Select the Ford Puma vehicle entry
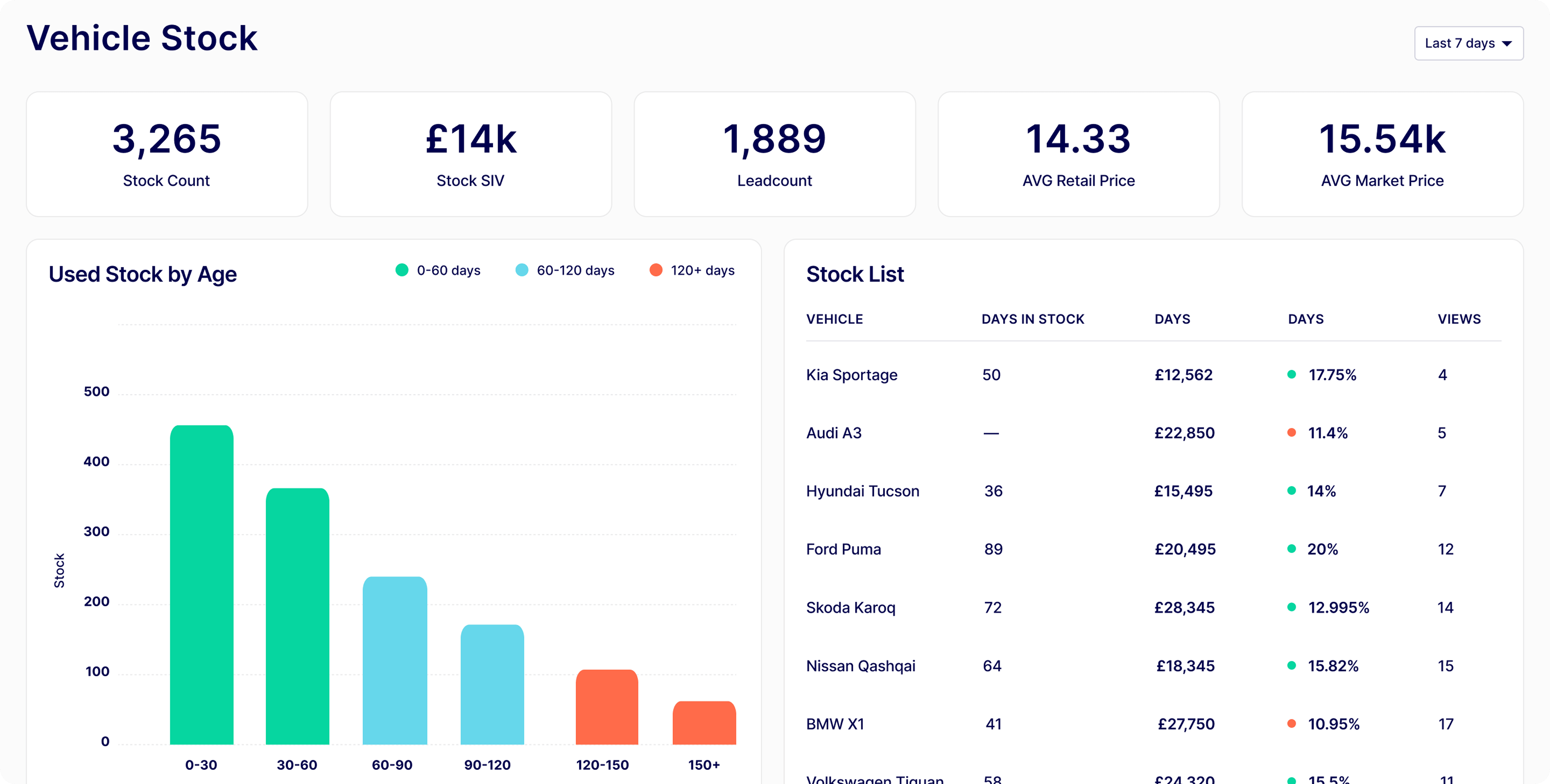Viewport: 1550px width, 784px height. click(x=843, y=549)
